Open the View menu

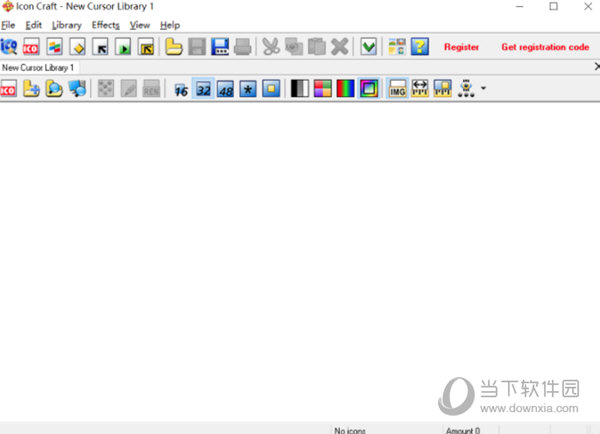[140, 25]
